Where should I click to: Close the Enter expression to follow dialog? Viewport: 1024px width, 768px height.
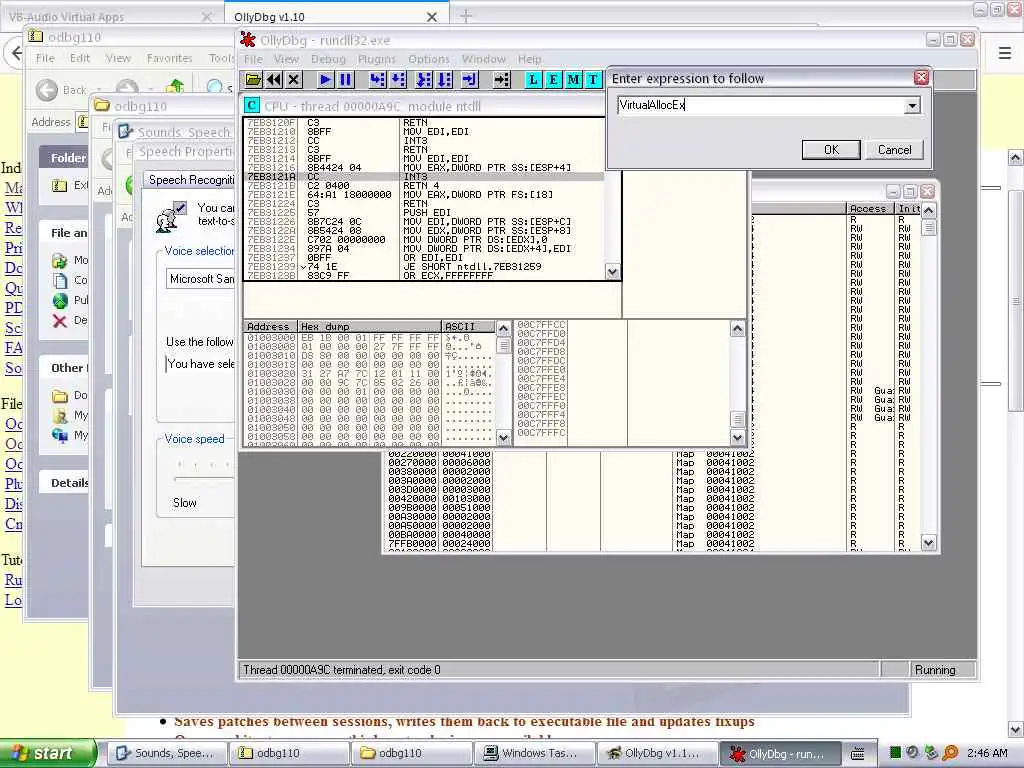pos(921,78)
